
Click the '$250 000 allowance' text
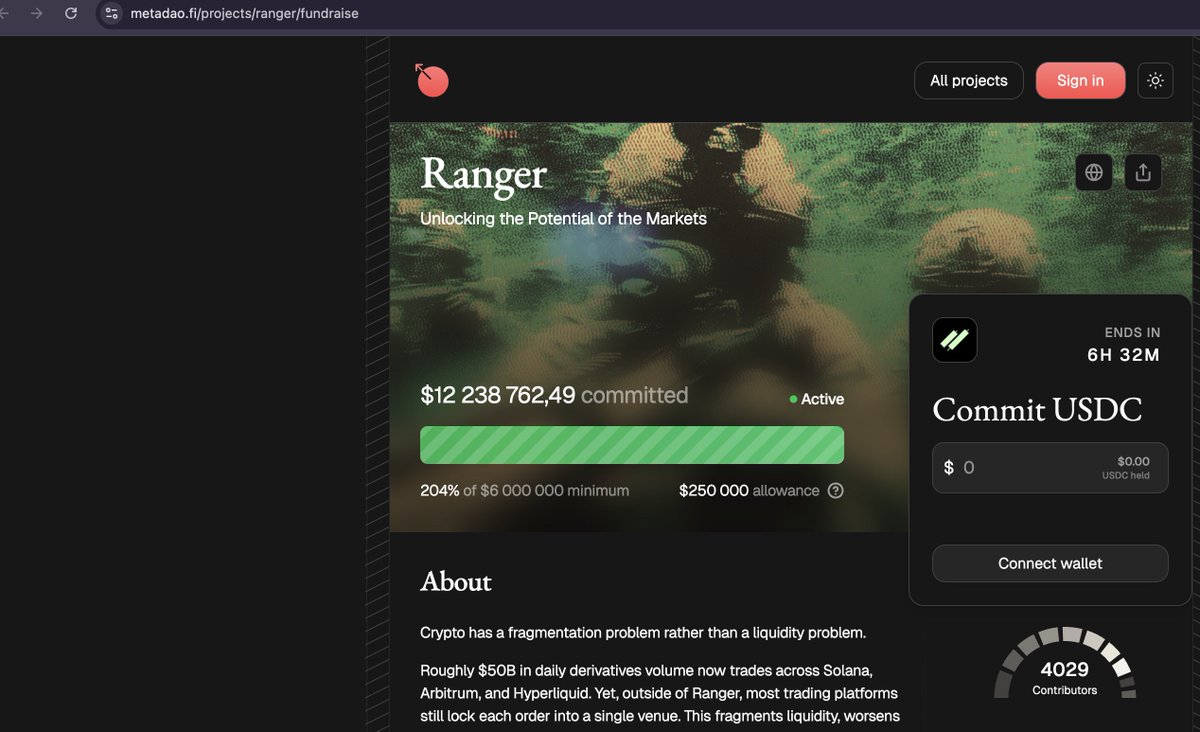point(749,491)
